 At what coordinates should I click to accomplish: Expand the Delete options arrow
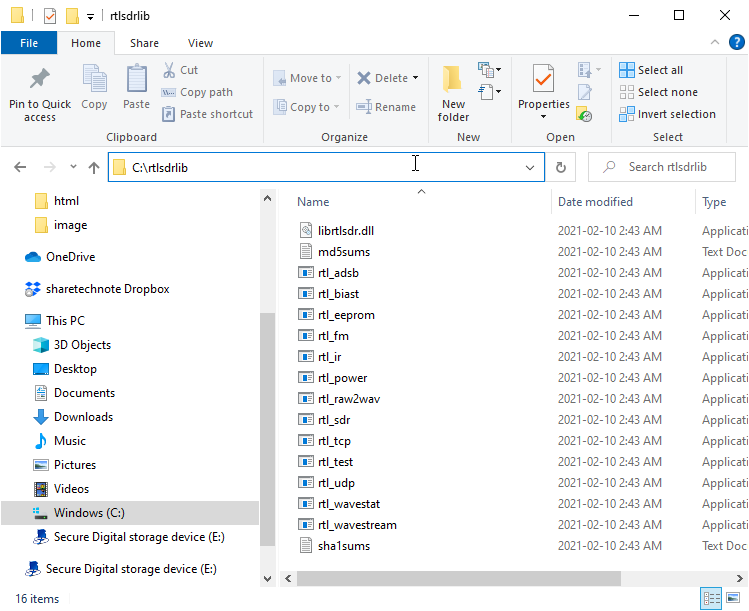pos(416,78)
